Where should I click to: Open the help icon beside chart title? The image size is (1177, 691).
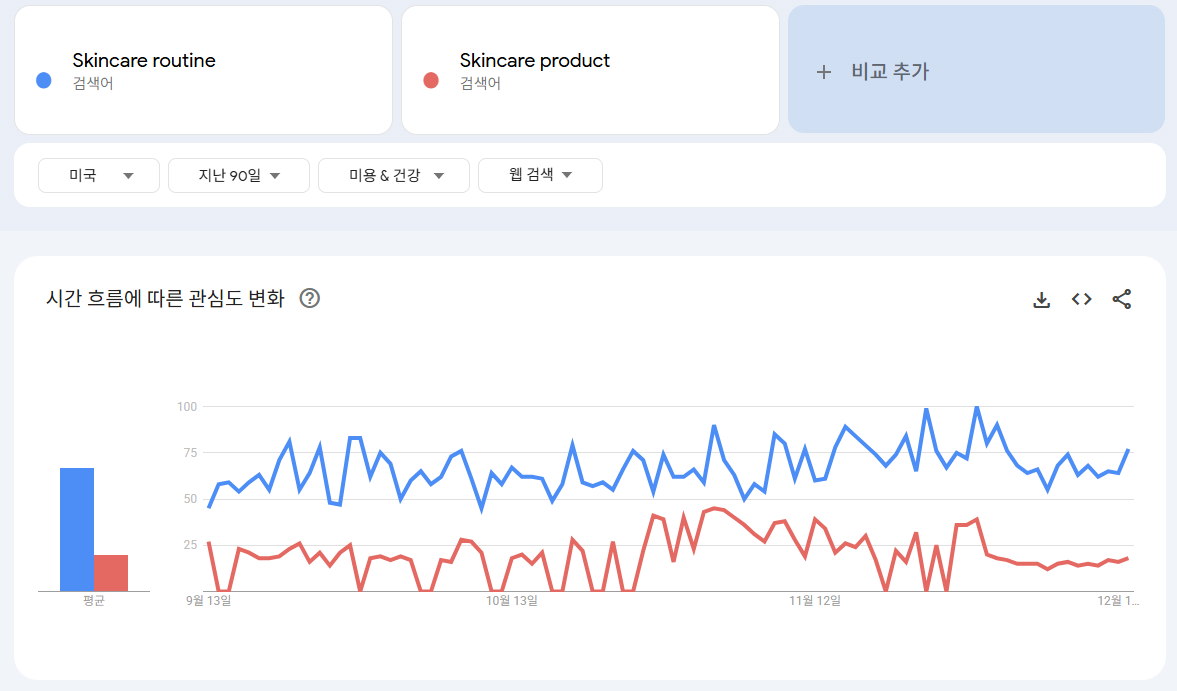click(x=310, y=298)
